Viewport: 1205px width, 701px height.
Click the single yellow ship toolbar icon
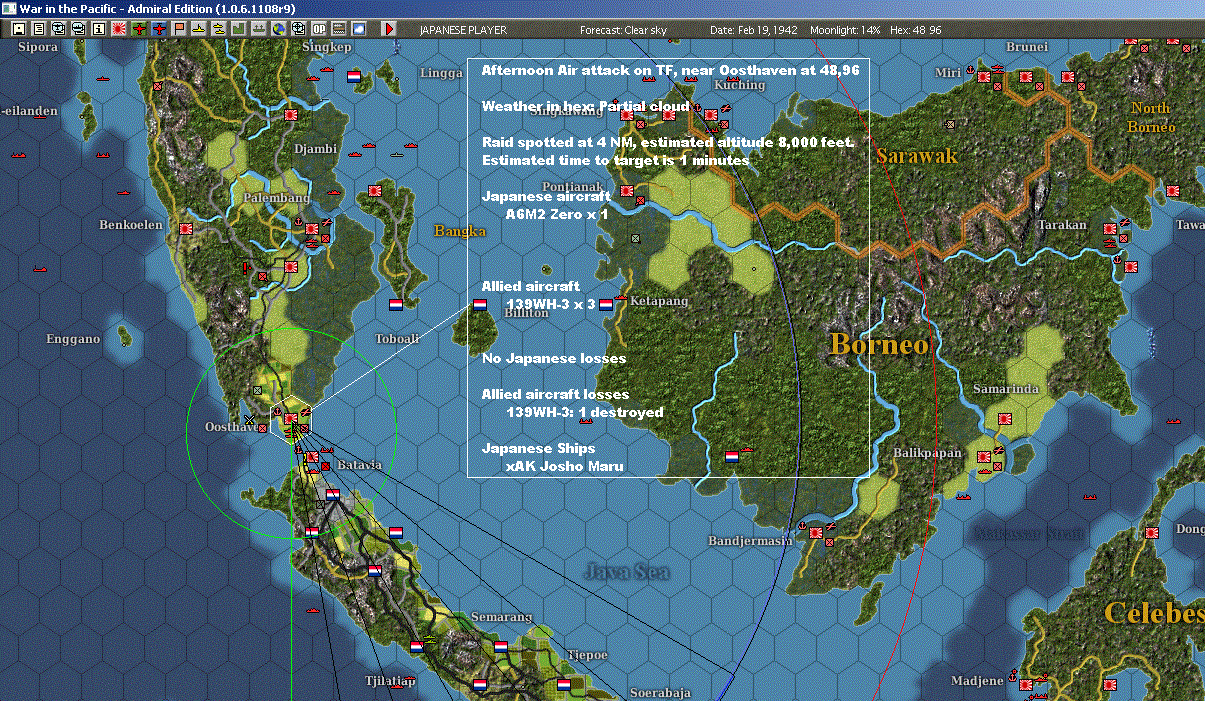[199, 29]
